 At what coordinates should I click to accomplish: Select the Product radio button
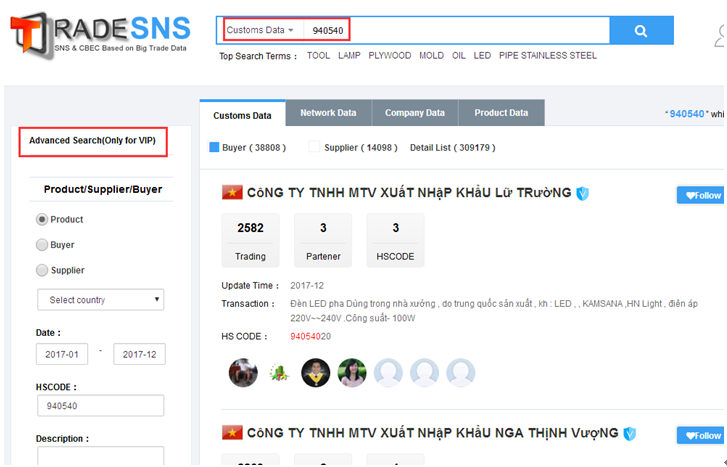tap(42, 219)
